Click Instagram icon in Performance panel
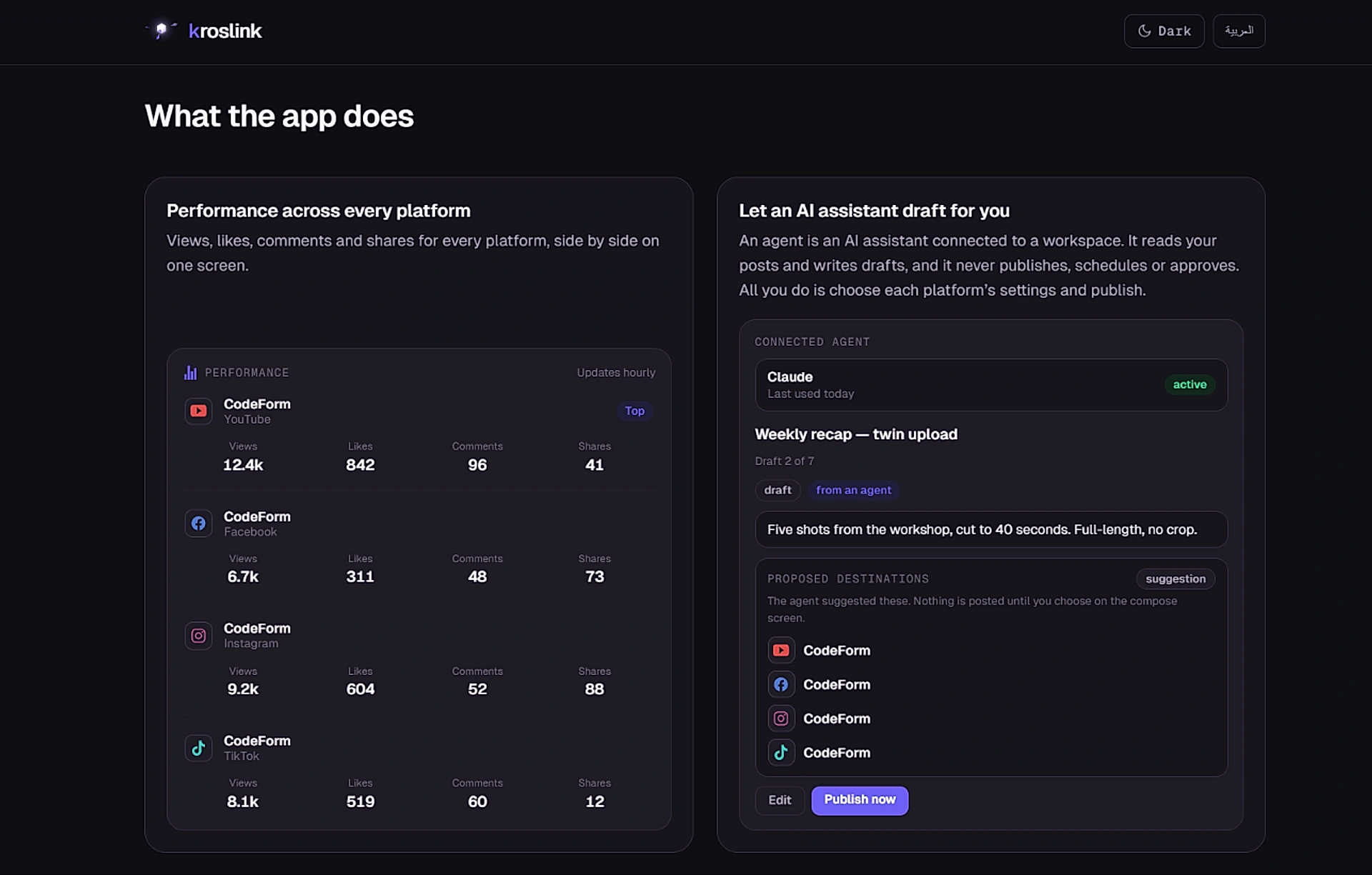The height and width of the screenshot is (875, 1372). coord(199,636)
